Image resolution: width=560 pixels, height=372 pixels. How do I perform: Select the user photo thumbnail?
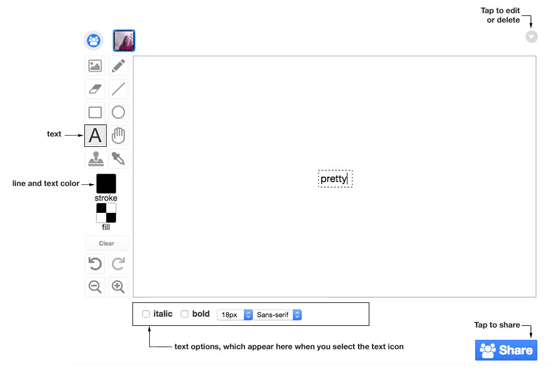click(x=124, y=41)
